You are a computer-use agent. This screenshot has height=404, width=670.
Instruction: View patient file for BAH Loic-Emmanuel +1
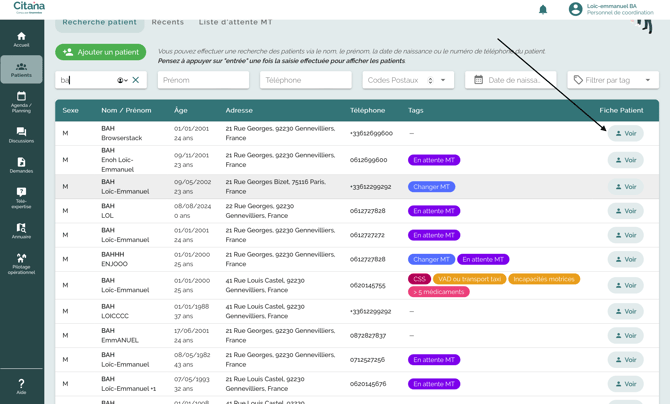pos(626,384)
